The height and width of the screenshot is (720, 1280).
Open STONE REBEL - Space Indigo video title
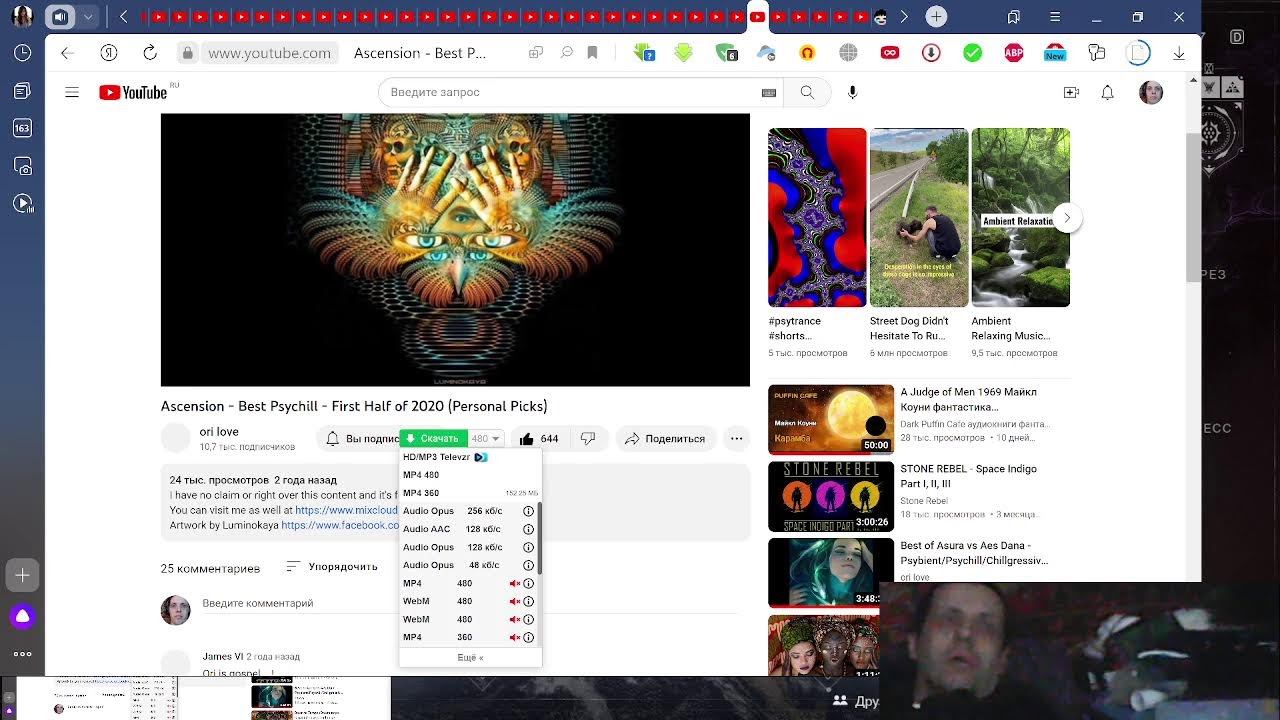pyautogui.click(x=968, y=476)
